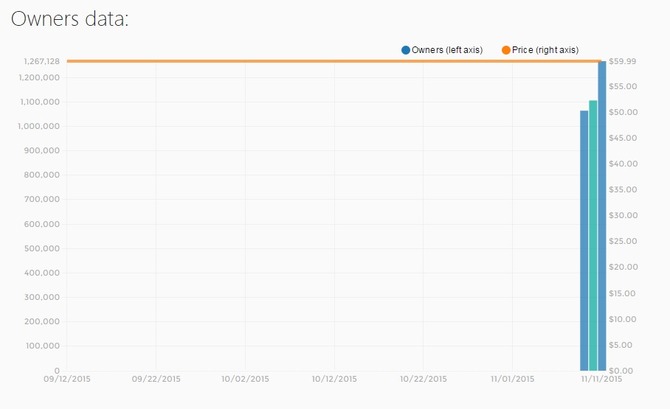Click the blue Owners legend circle
The height and width of the screenshot is (409, 670).
click(406, 50)
